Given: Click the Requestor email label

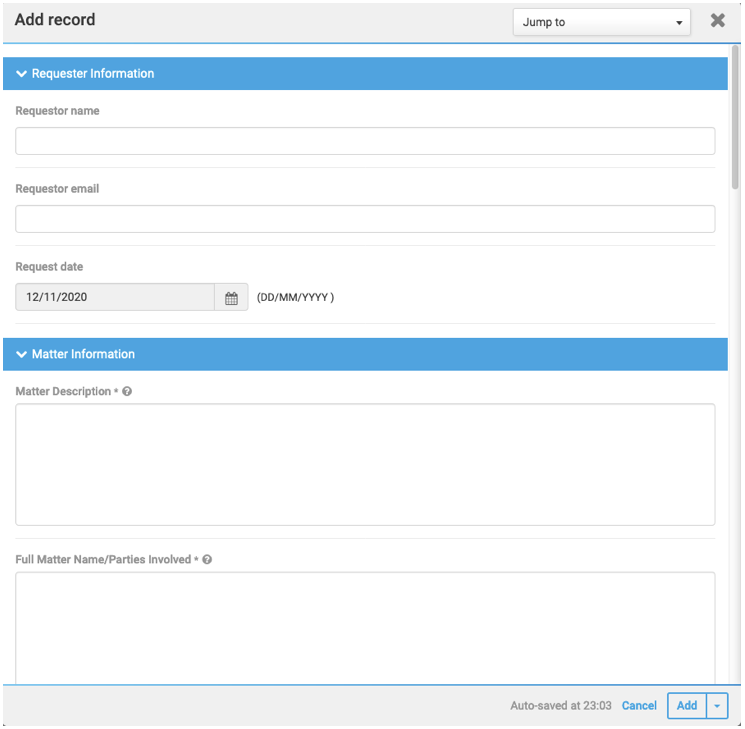Looking at the screenshot, I should [57, 189].
